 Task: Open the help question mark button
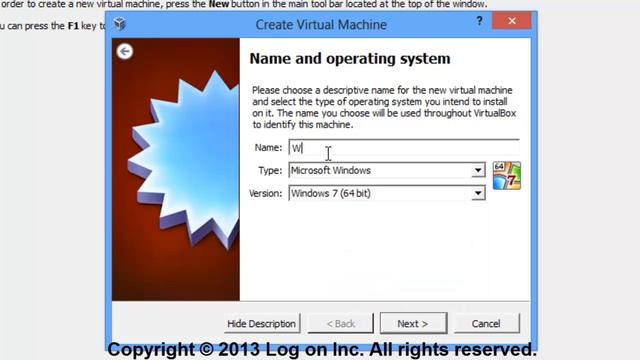click(x=479, y=21)
